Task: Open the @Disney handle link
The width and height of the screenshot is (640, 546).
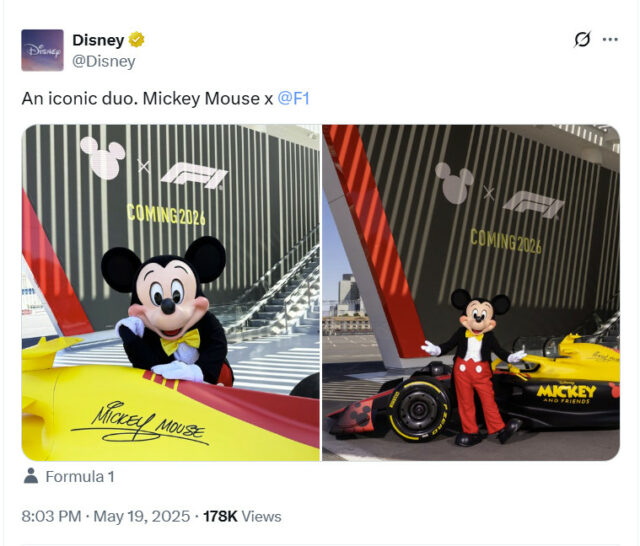Action: point(104,61)
